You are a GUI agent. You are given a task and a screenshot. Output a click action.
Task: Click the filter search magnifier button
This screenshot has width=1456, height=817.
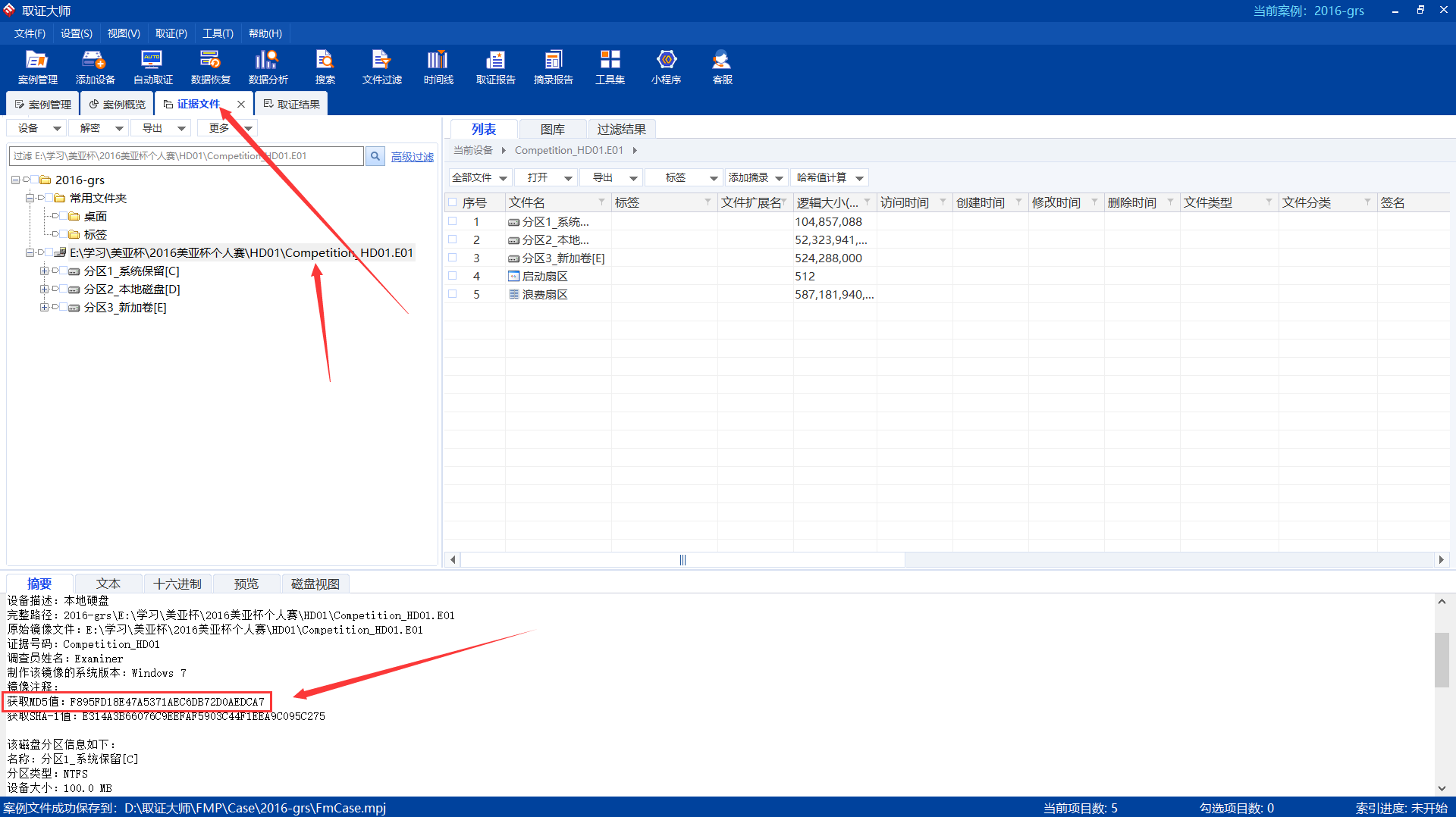(x=375, y=156)
